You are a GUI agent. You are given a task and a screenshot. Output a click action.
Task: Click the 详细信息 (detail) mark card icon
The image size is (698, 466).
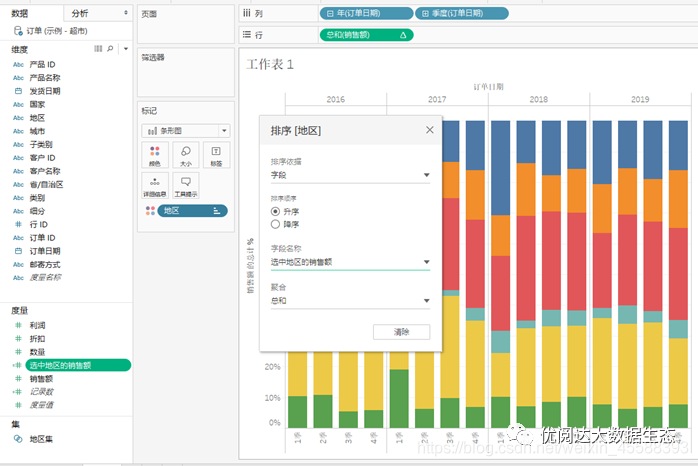click(x=154, y=185)
